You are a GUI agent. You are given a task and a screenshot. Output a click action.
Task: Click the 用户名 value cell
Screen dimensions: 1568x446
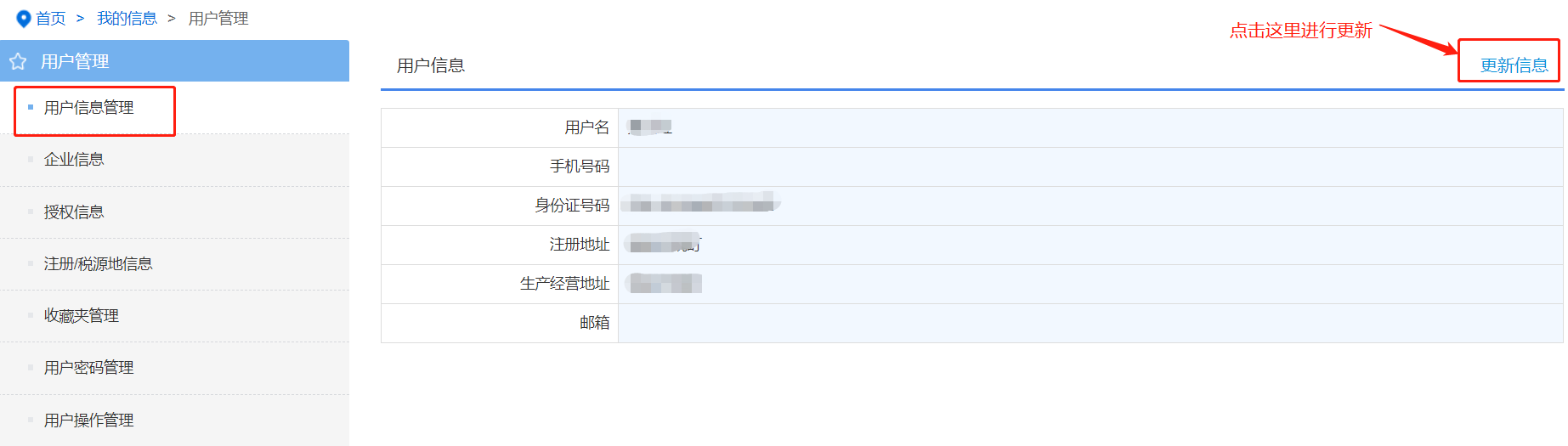coord(1090,127)
